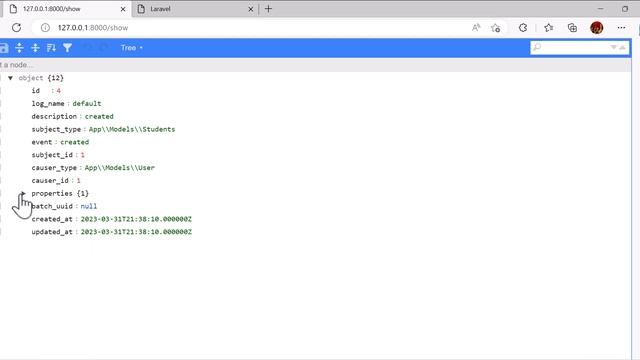Click the created_at timestamp value
The width and height of the screenshot is (640, 360).
click(136, 219)
